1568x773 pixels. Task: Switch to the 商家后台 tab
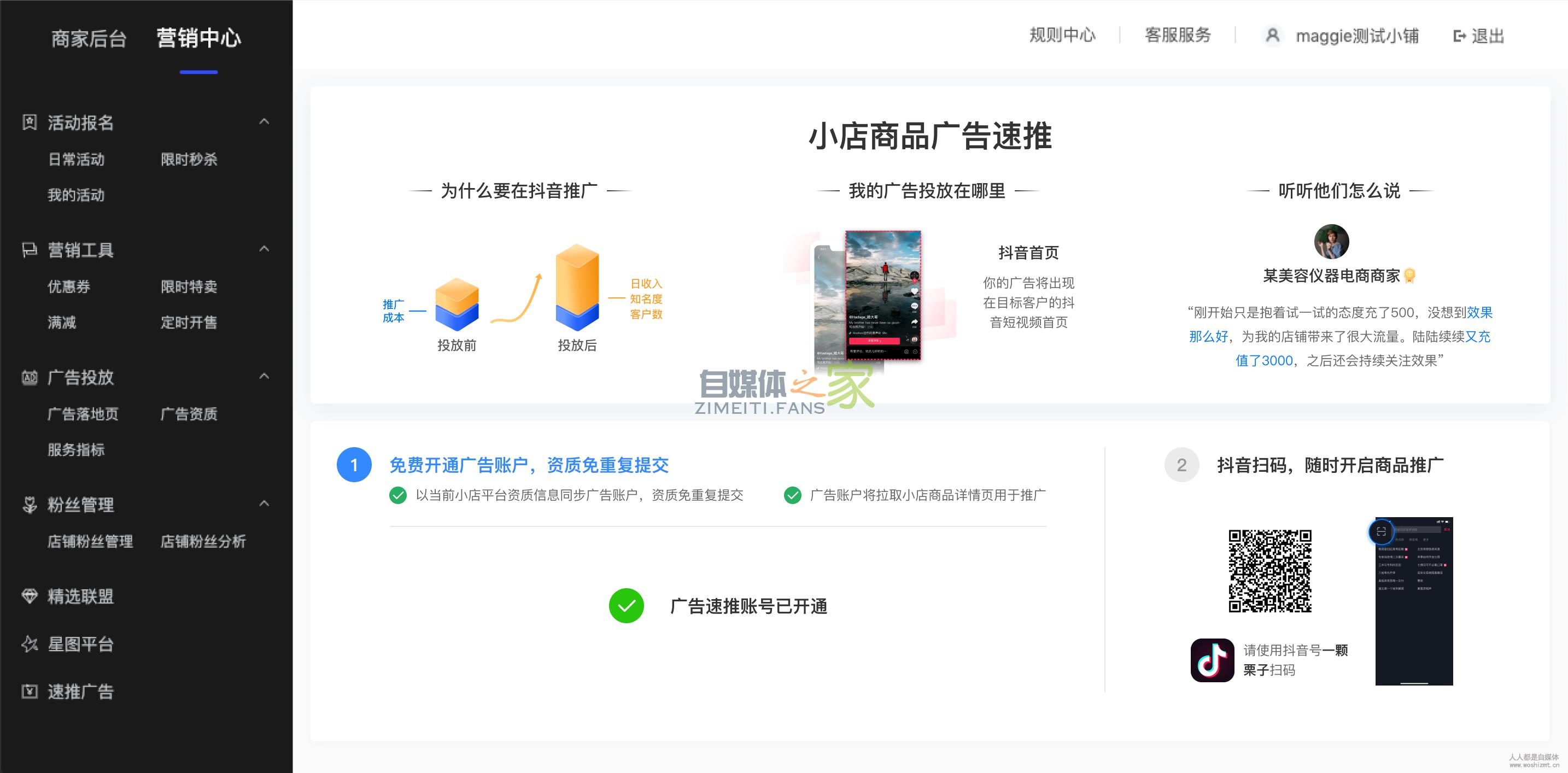[x=89, y=38]
